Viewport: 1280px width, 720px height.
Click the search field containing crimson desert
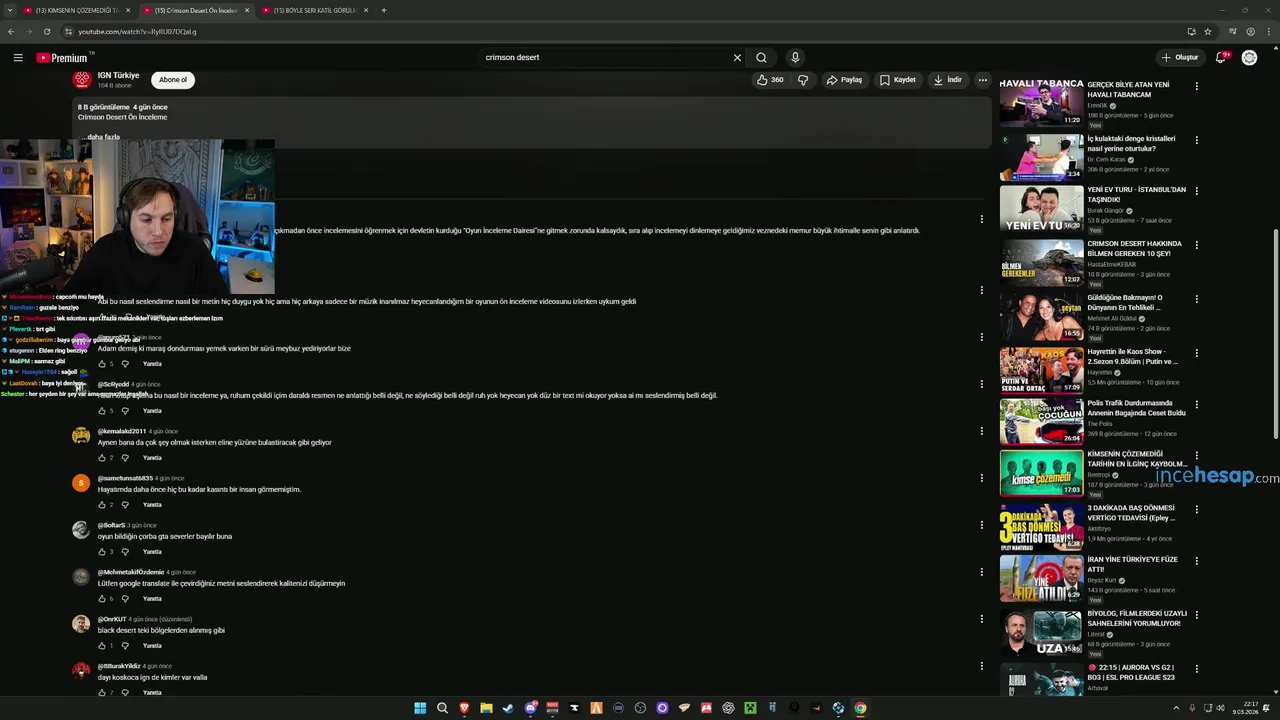(605, 58)
